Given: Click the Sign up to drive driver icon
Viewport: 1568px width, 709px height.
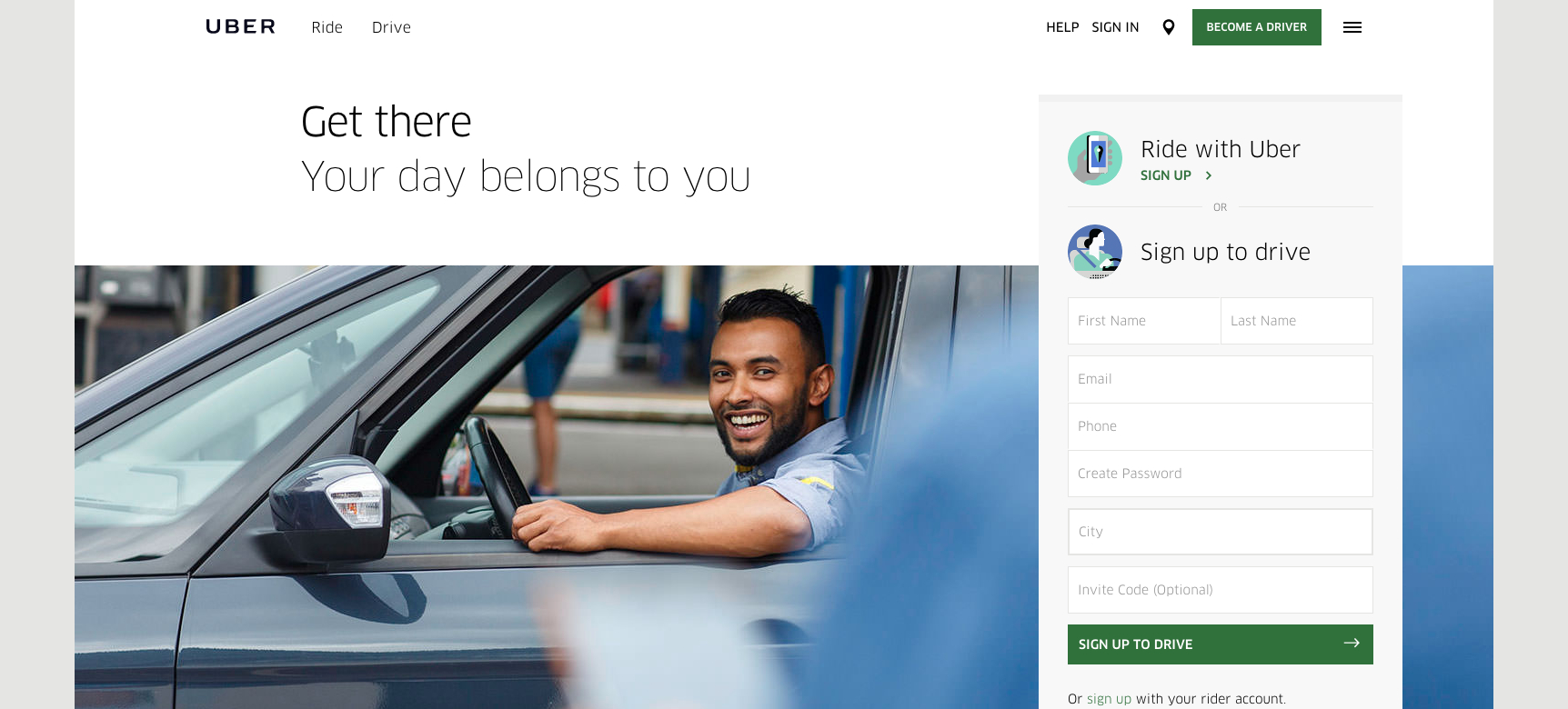Looking at the screenshot, I should click(1095, 252).
